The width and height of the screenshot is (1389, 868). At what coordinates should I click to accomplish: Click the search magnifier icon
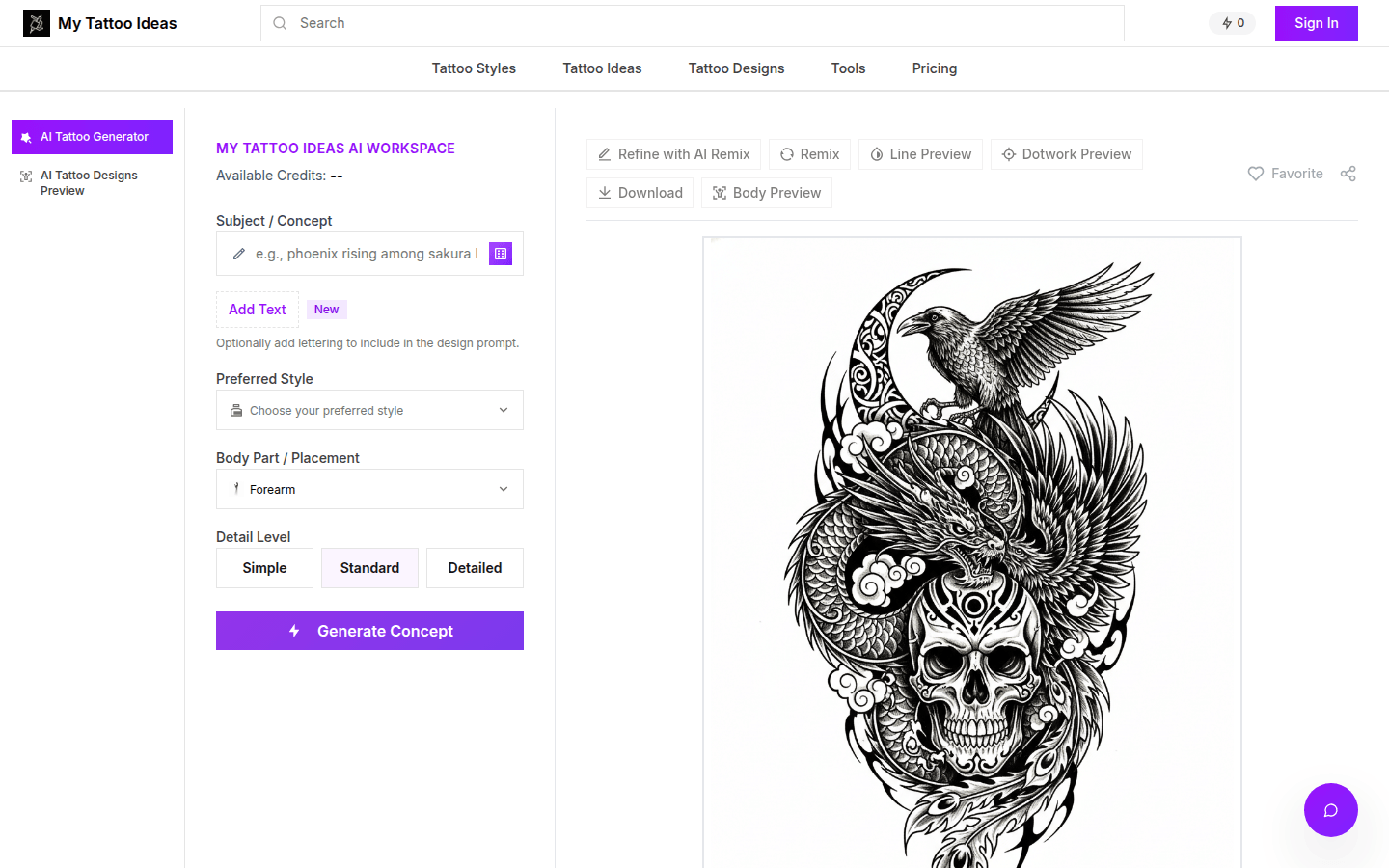click(280, 22)
